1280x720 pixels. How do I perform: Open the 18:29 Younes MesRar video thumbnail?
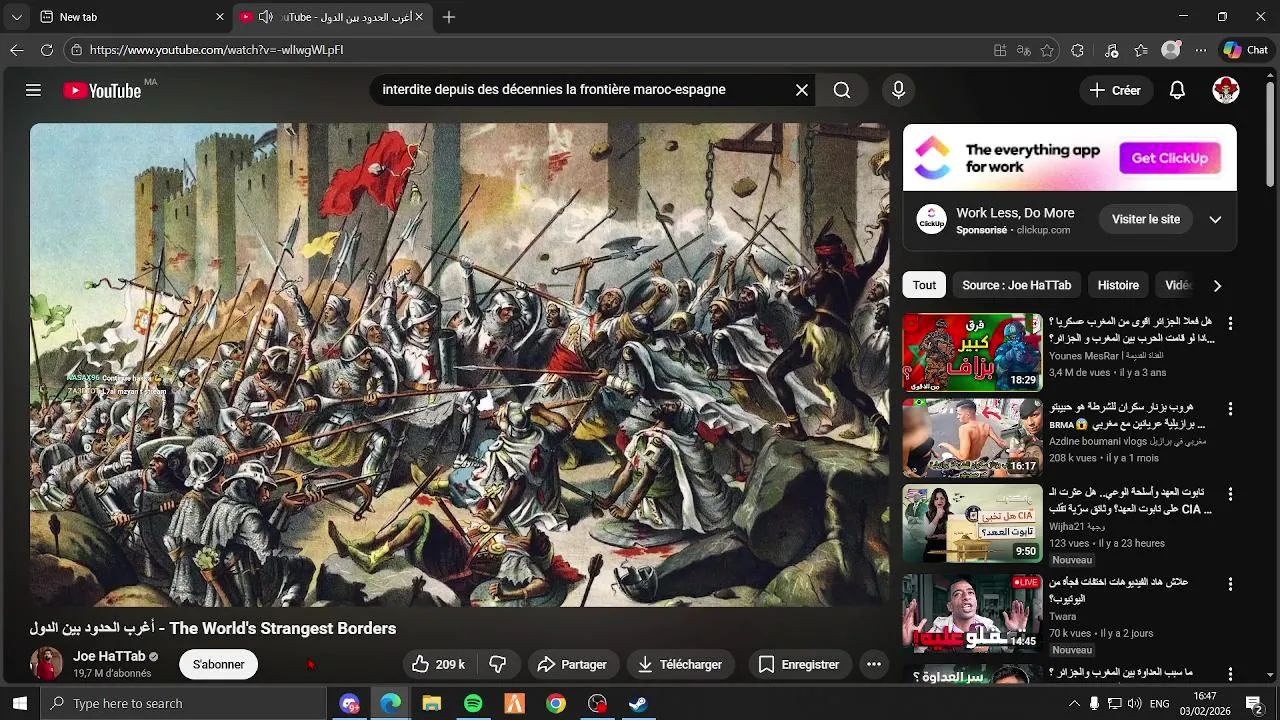click(972, 353)
